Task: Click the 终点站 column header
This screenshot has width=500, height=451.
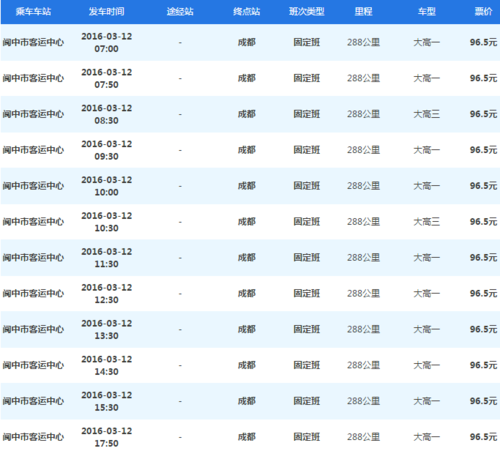Action: point(246,12)
